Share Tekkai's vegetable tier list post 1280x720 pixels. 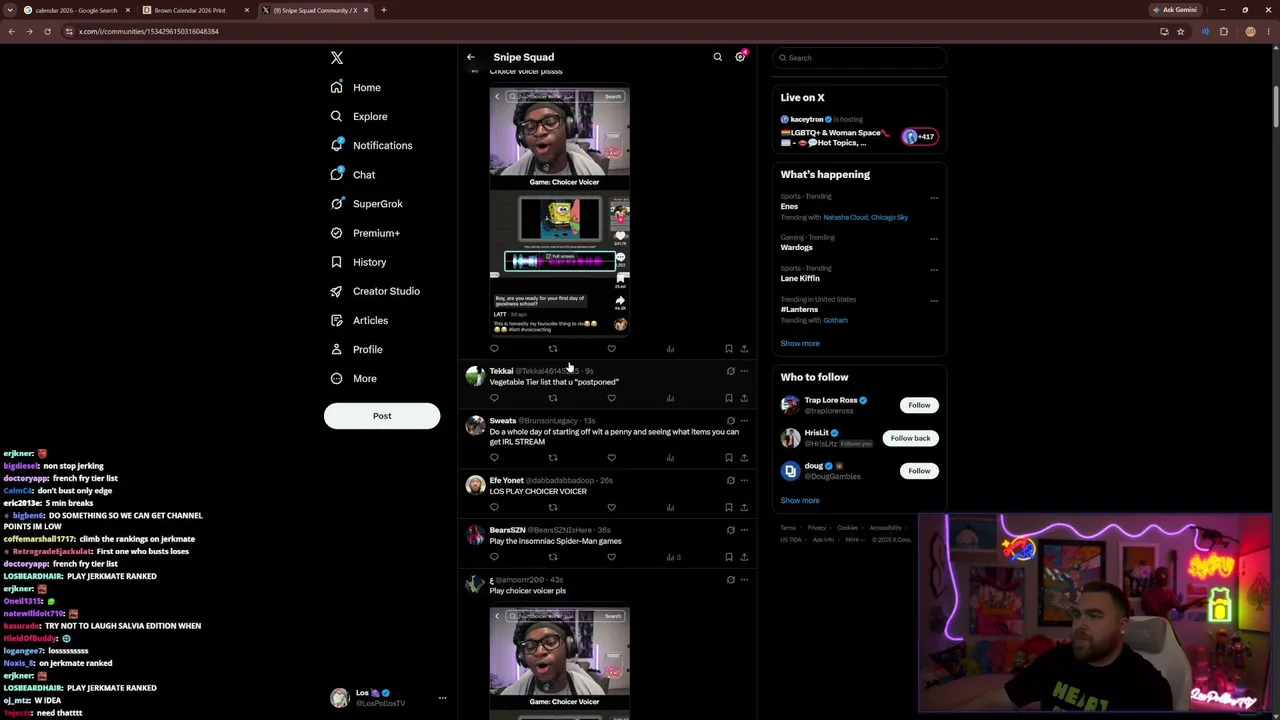point(744,398)
